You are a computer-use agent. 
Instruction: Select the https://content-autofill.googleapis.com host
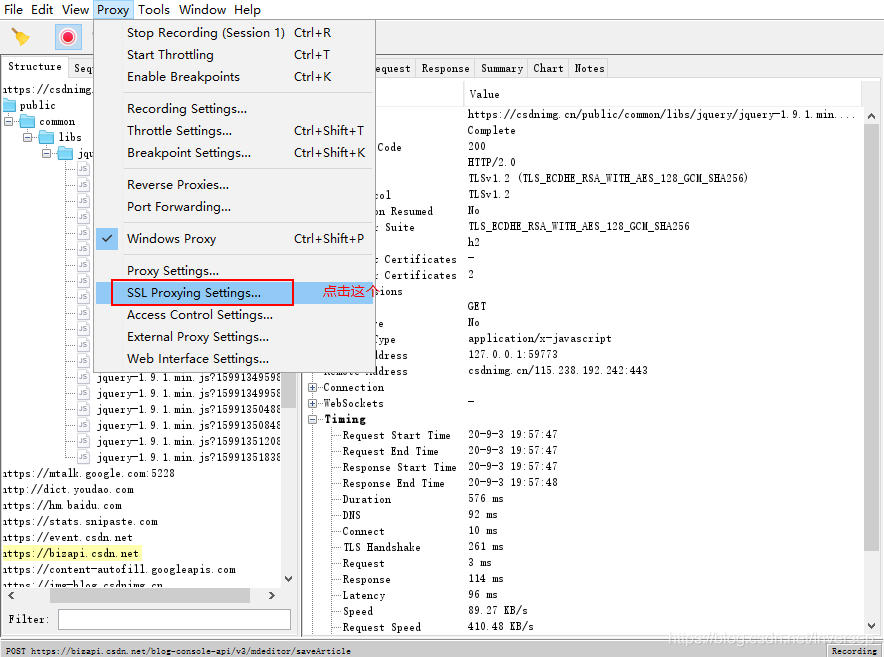tap(120, 570)
